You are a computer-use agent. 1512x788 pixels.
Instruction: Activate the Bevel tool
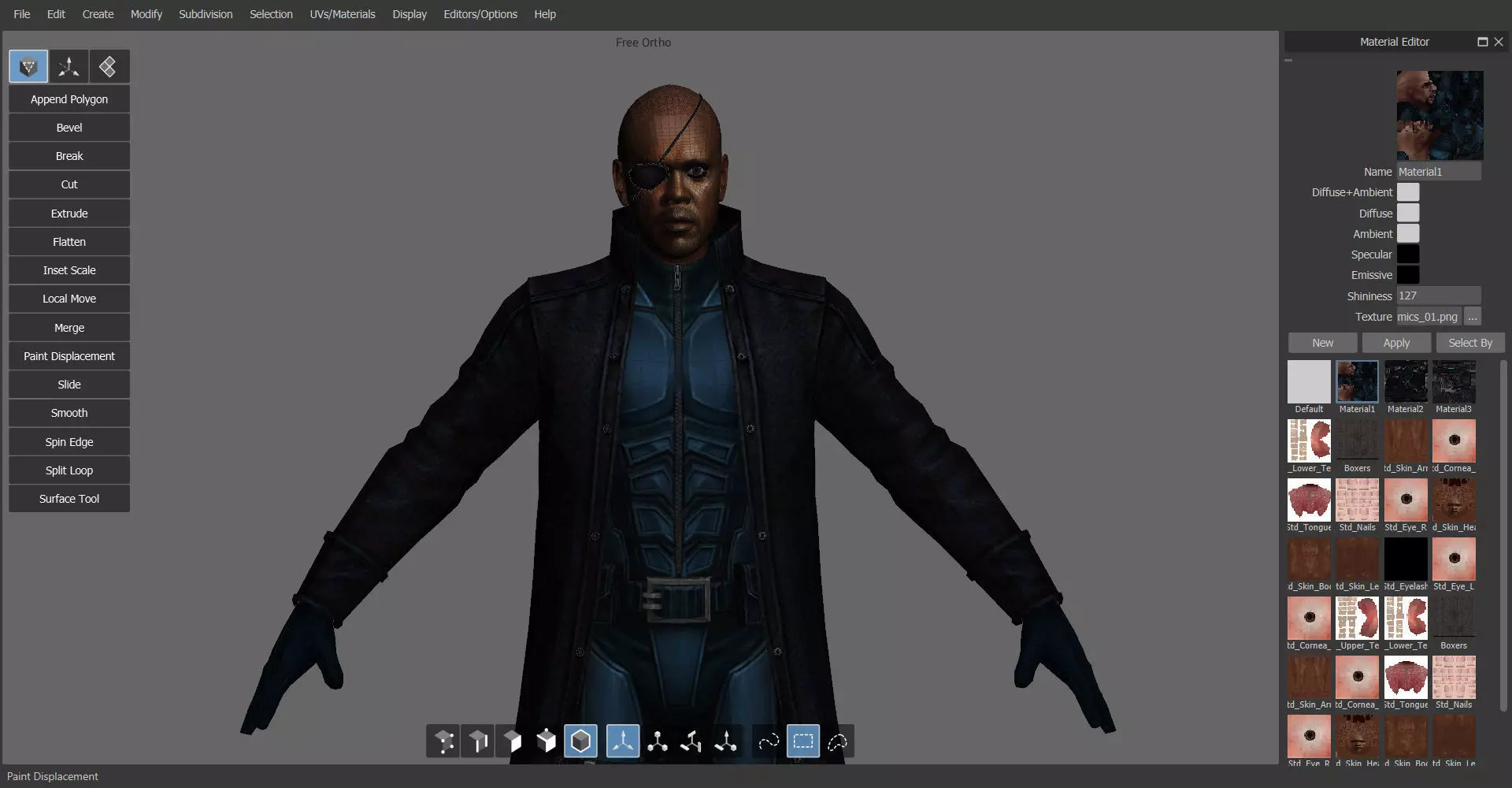pyautogui.click(x=69, y=128)
